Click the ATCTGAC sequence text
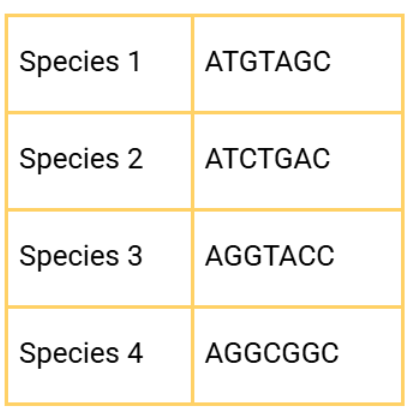The width and height of the screenshot is (409, 409). click(x=268, y=159)
